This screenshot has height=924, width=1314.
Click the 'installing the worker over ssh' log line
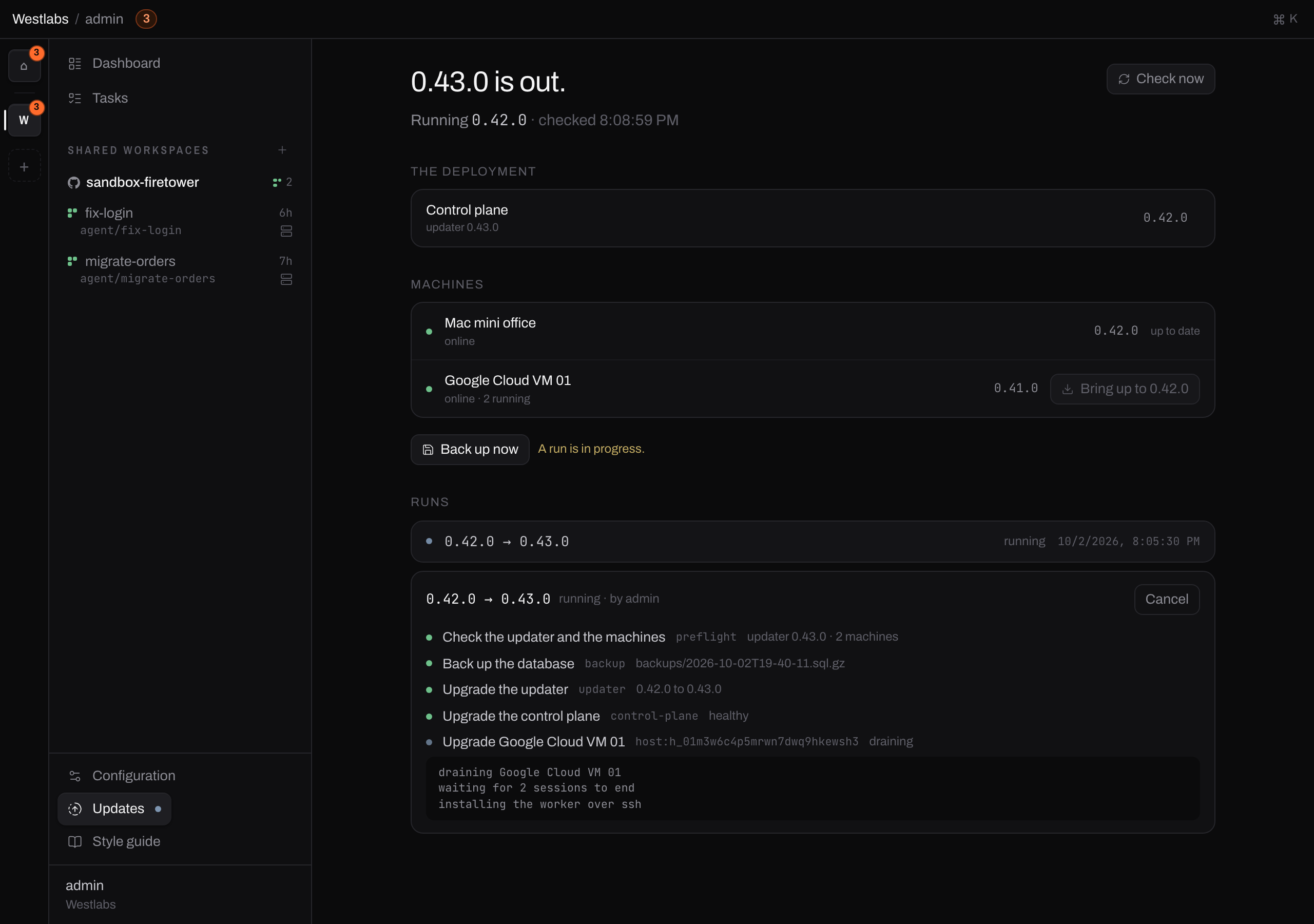click(539, 804)
